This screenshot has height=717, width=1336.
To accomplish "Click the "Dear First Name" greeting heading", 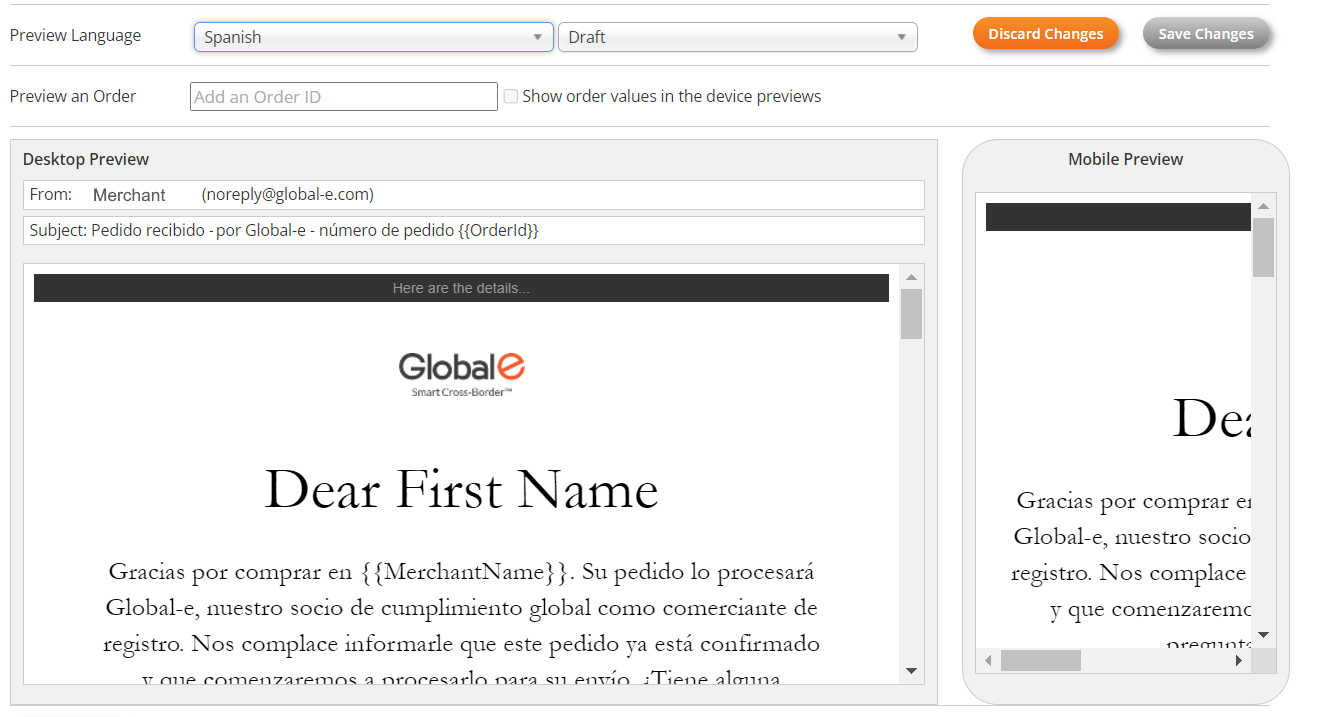I will click(x=461, y=489).
